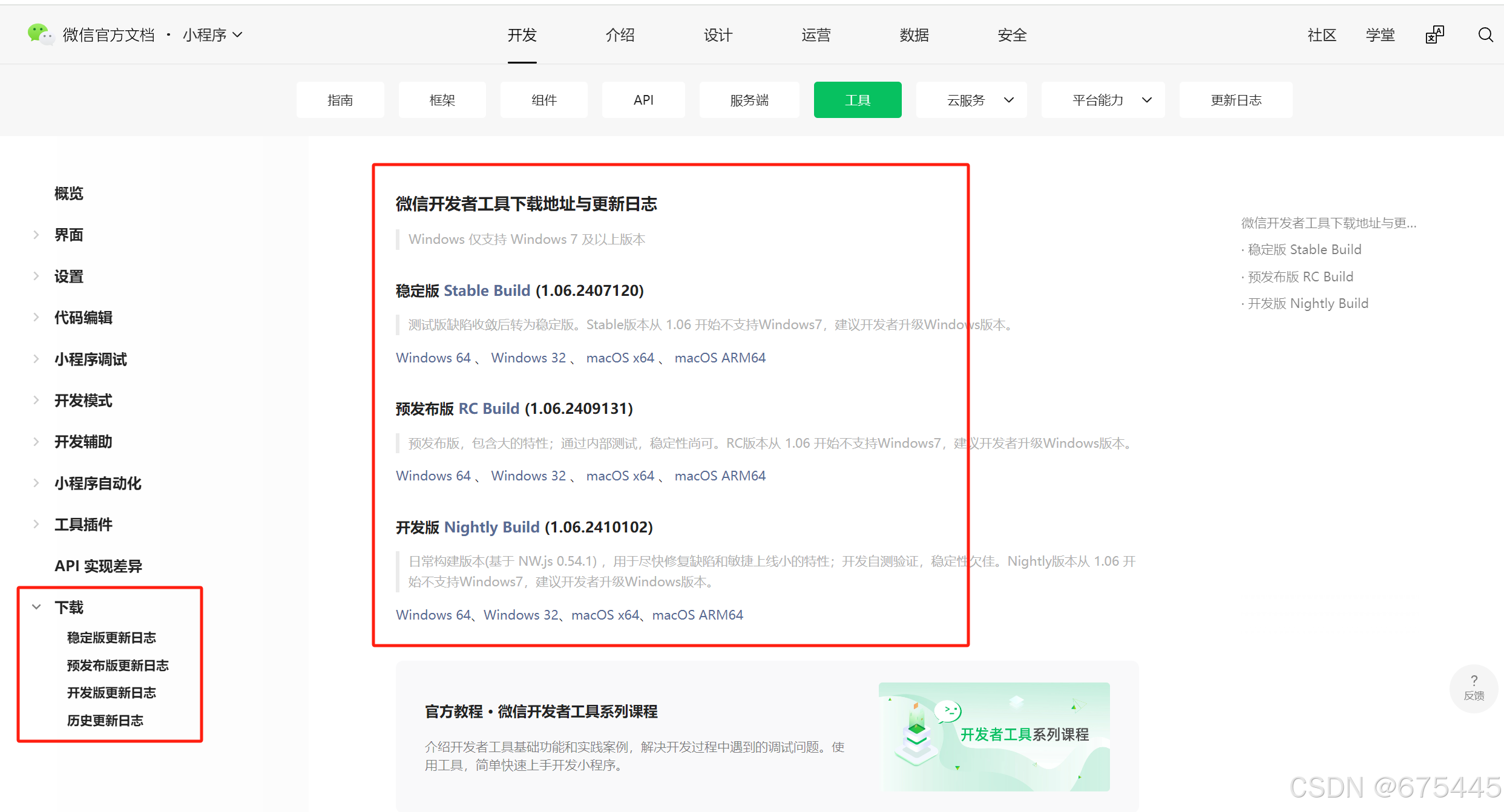
Task: Click the language translate icon
Action: [1434, 35]
